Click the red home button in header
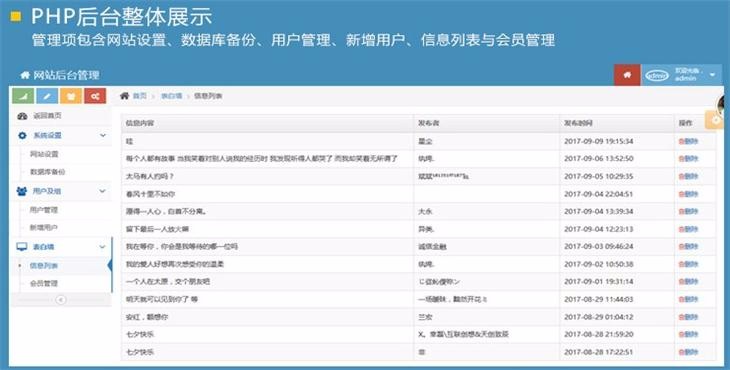Viewport: 730px width, 370px height. pos(627,75)
